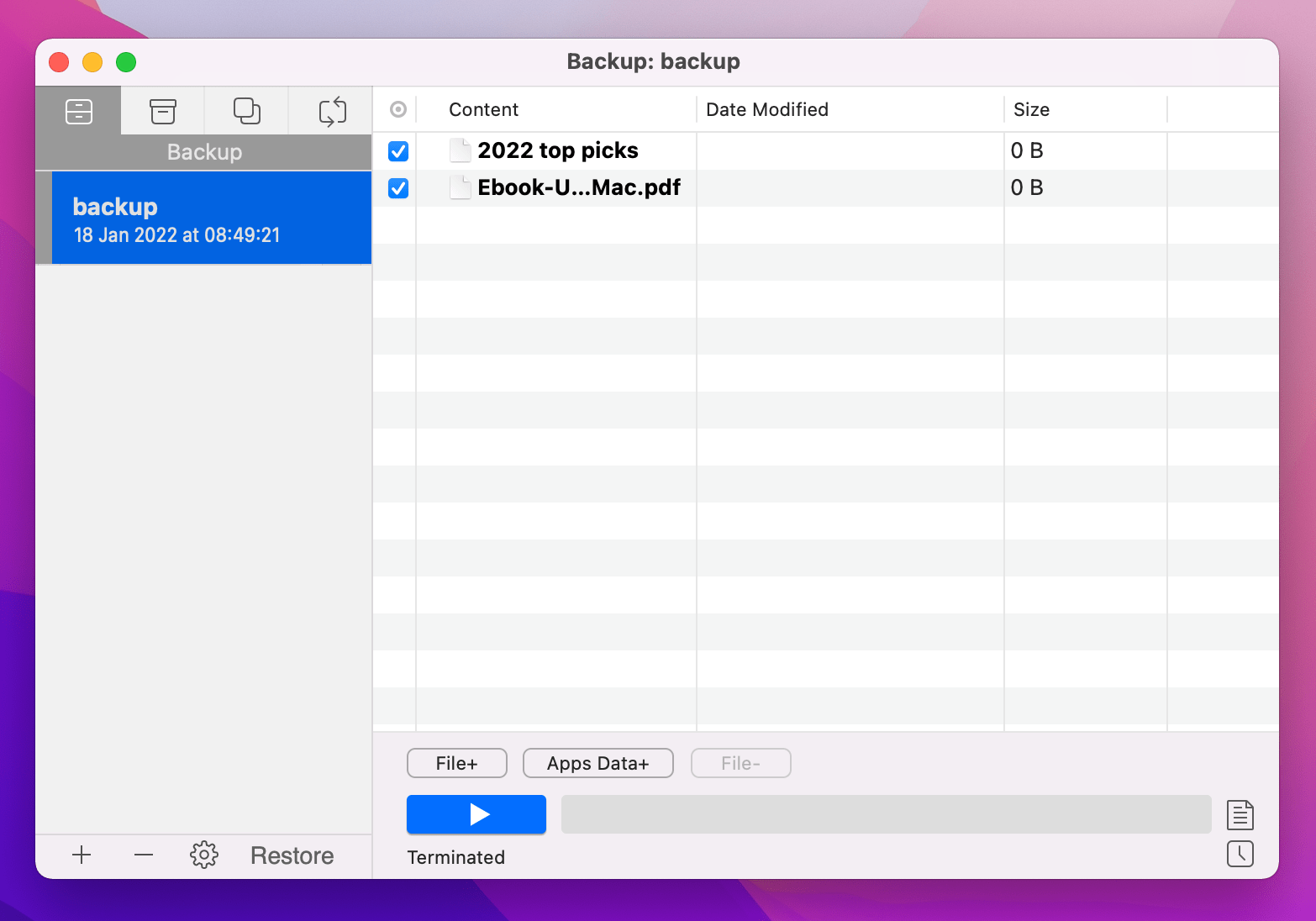Click the File+ button

coord(457,763)
